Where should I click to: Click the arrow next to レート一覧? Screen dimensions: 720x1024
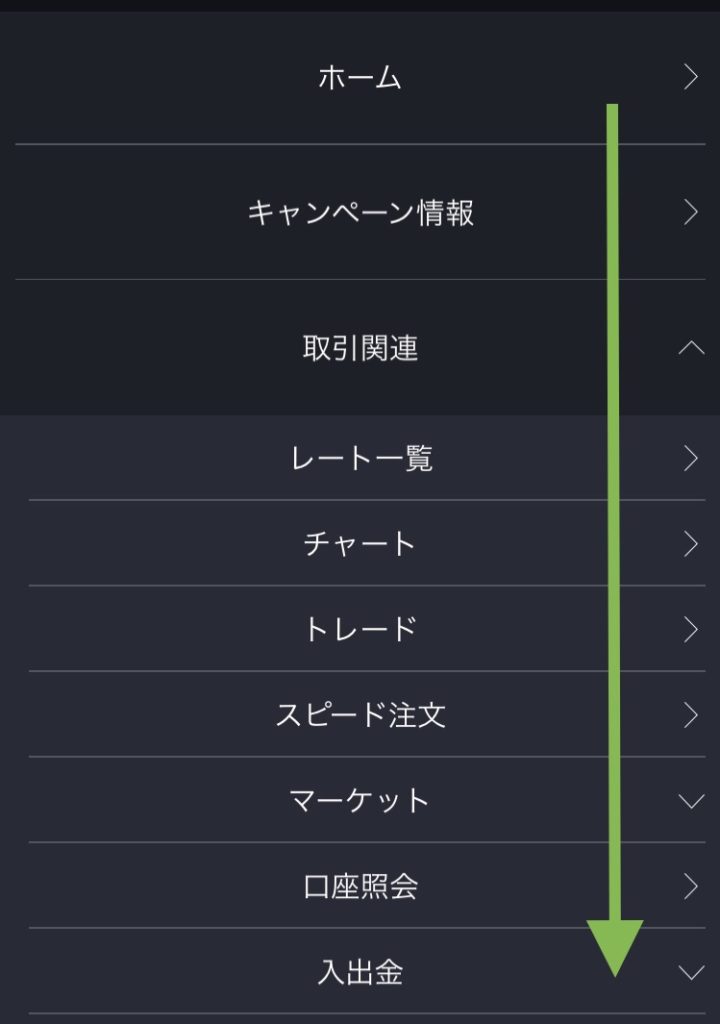pyautogui.click(x=690, y=458)
